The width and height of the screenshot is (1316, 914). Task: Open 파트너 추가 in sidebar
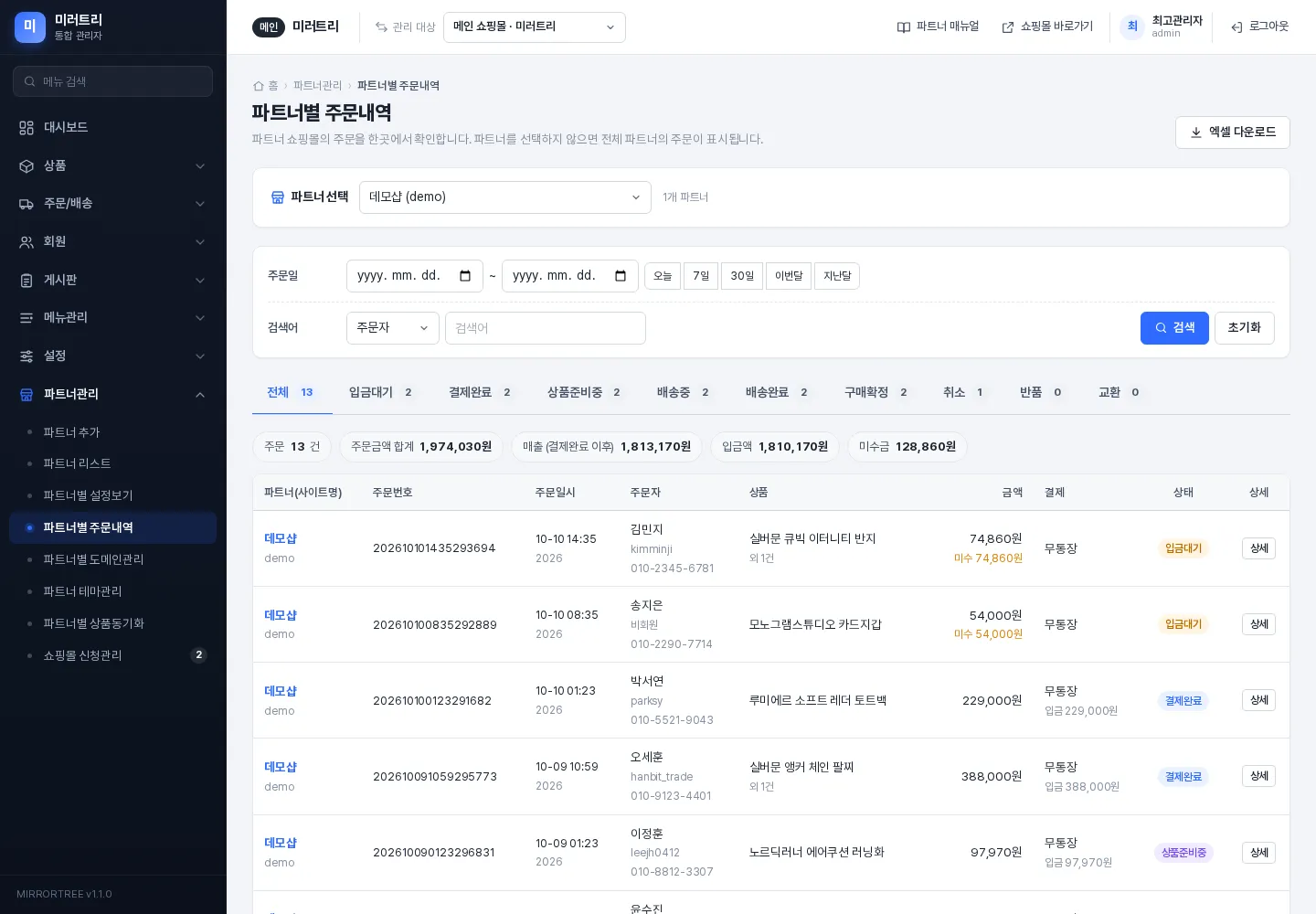[71, 432]
